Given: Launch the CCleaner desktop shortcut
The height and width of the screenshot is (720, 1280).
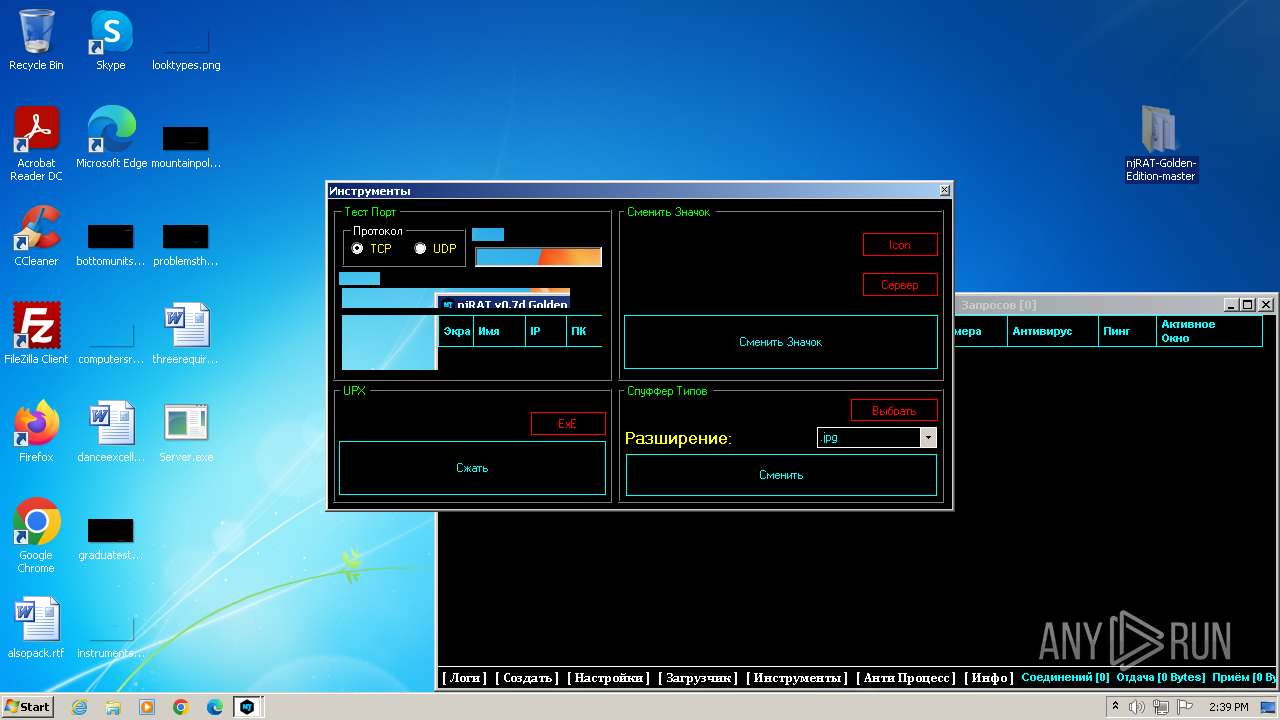Looking at the screenshot, I should [36, 236].
